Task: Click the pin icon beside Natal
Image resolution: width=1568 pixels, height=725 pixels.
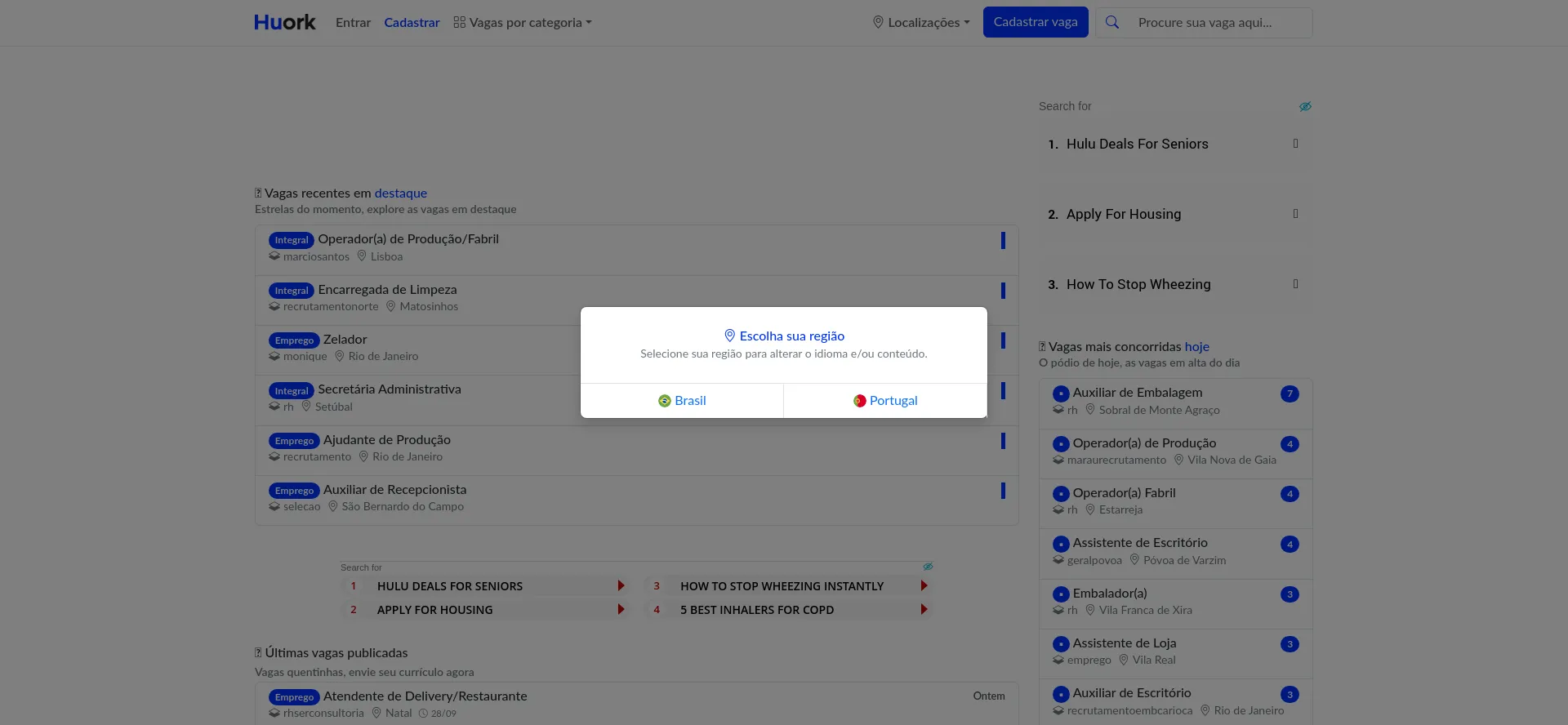Action: 376,713
